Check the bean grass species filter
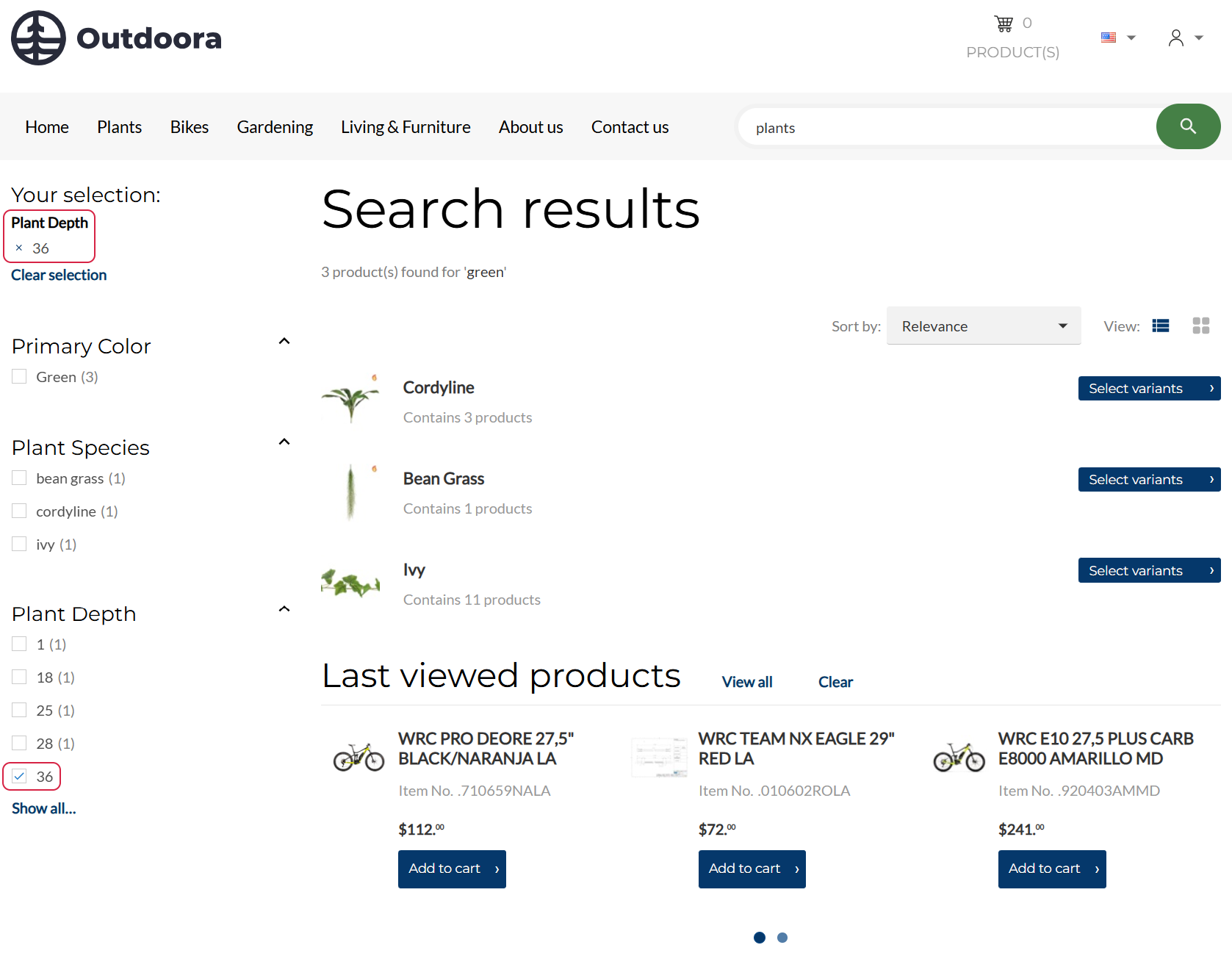1232x956 pixels. point(19,478)
